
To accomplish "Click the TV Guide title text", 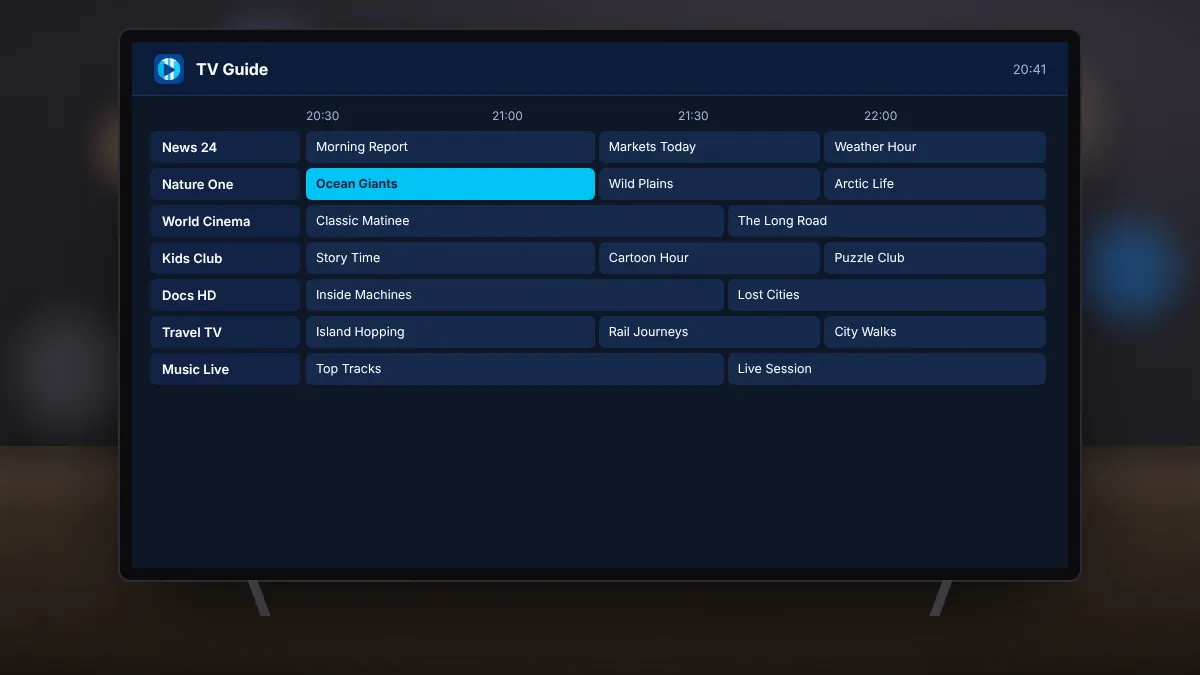I will (x=232, y=69).
